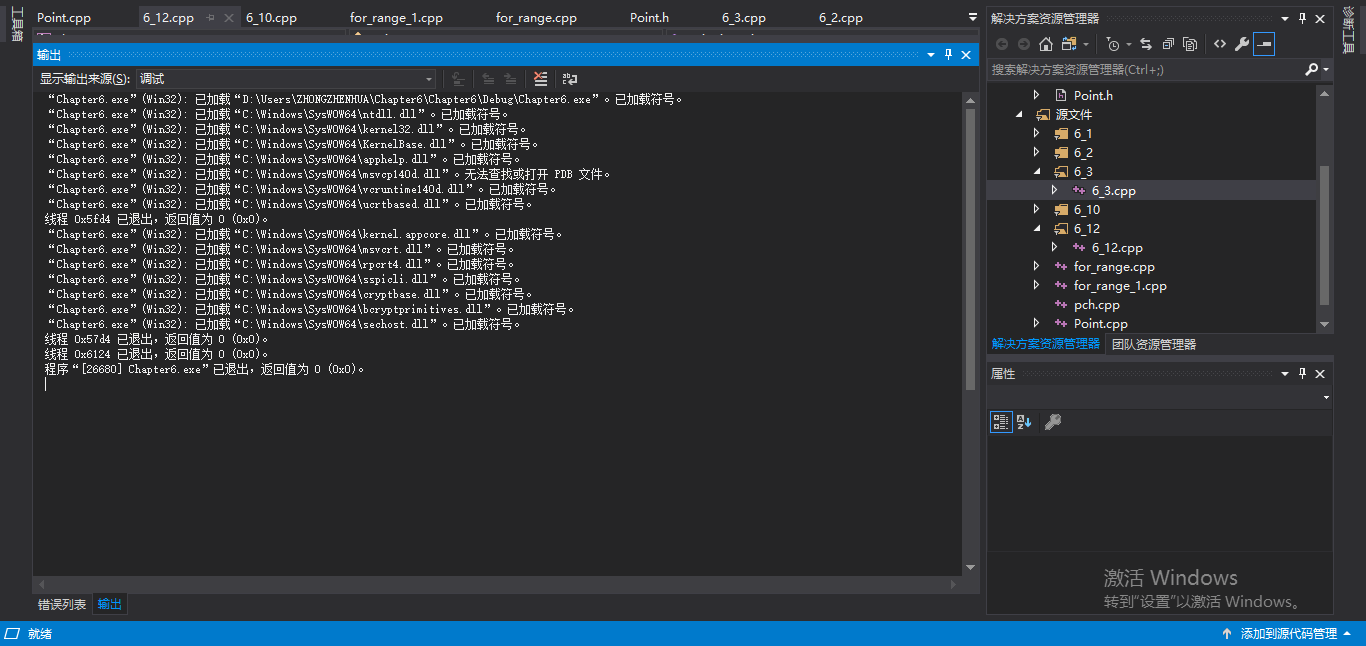This screenshot has width=1366, height=646.
Task: Open the 错误列表 tab
Action: (62, 604)
